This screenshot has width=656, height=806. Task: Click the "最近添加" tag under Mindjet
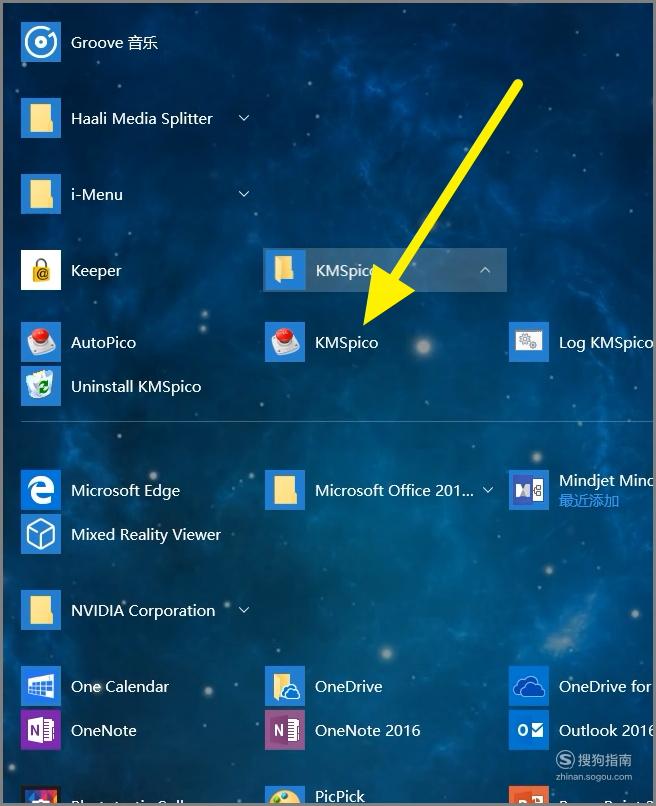[x=589, y=501]
